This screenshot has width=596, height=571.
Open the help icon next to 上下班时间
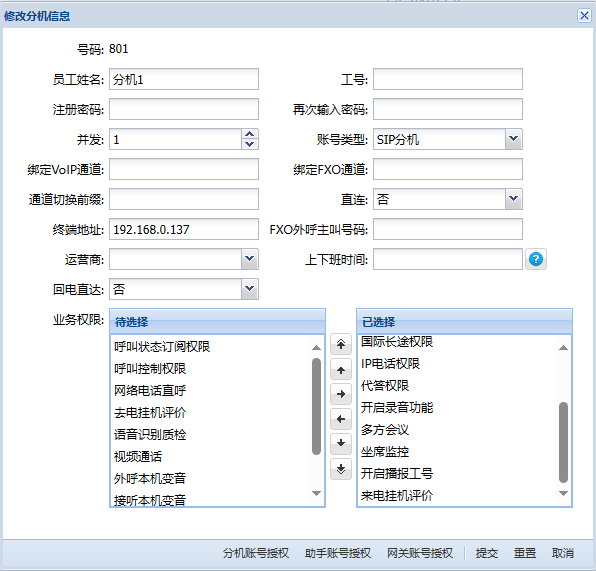(x=536, y=259)
